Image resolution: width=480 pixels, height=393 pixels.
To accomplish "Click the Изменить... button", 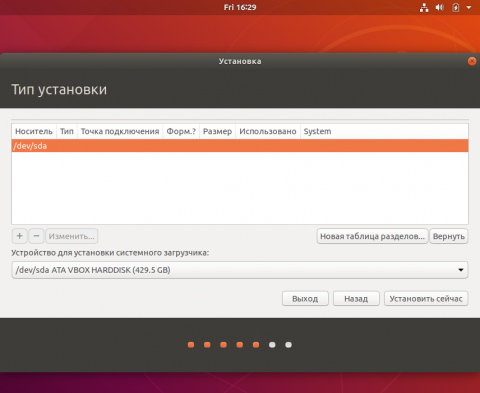I will [72, 236].
